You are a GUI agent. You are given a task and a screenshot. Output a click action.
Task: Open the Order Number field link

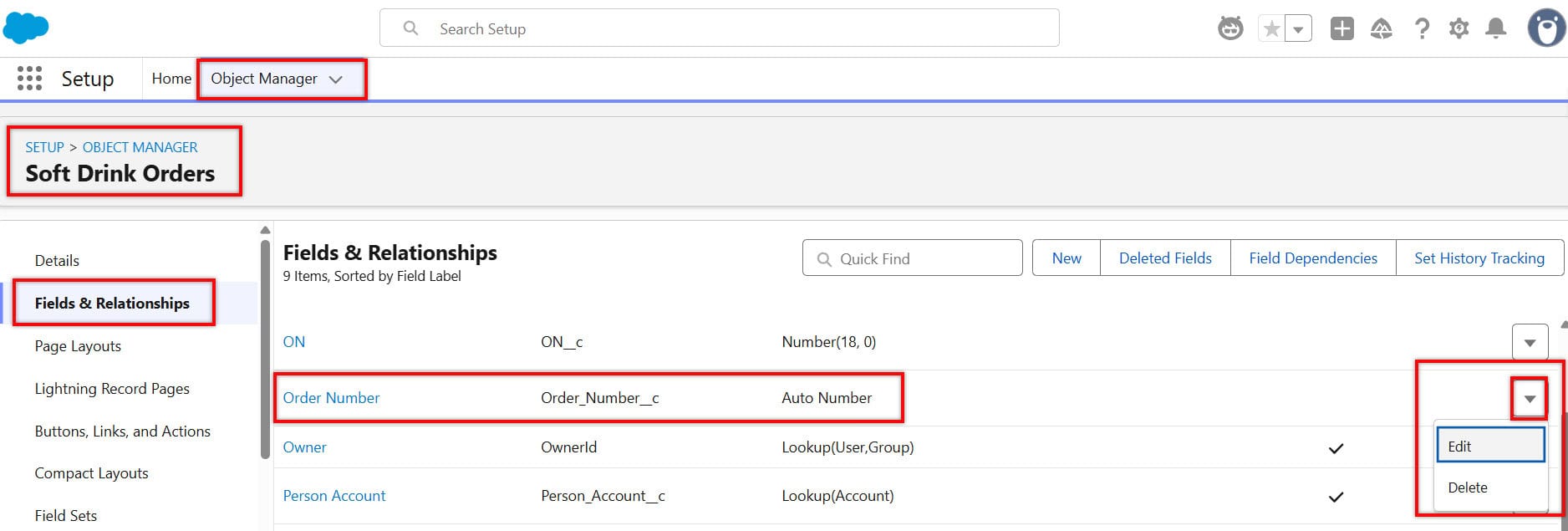[x=331, y=398]
